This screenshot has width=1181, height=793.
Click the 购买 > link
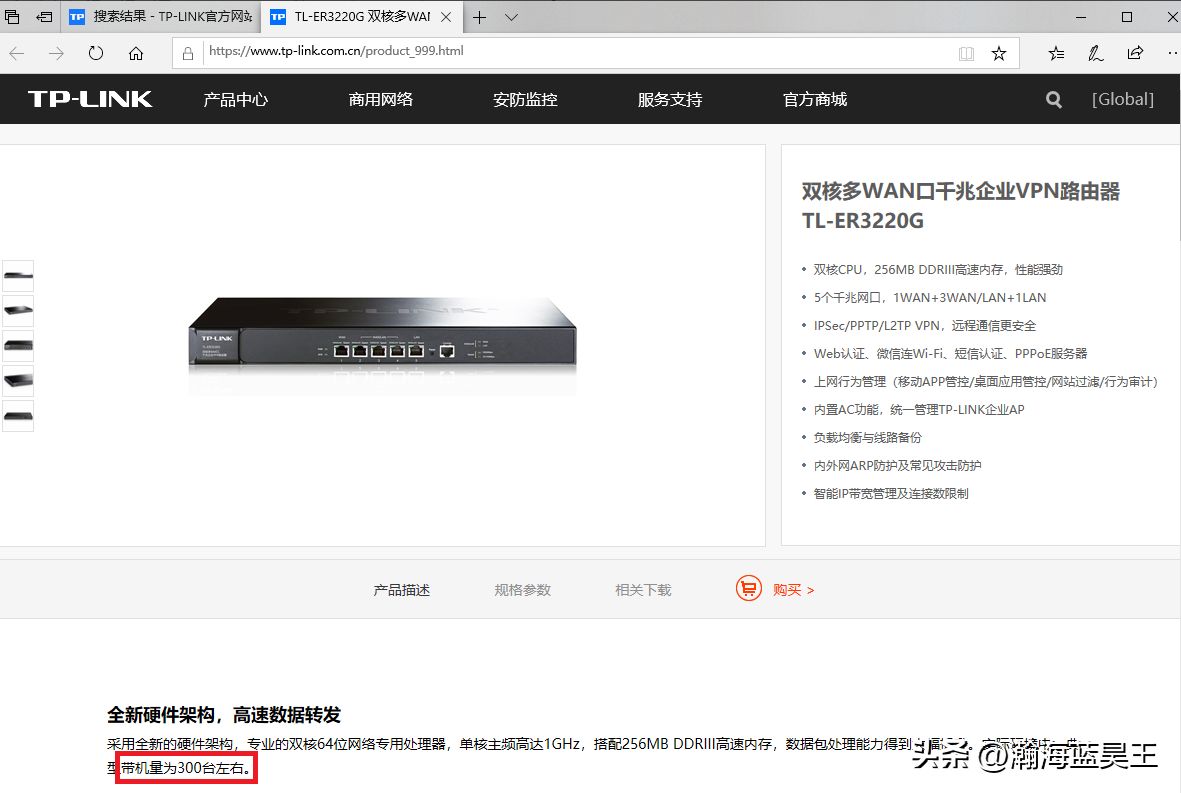[x=793, y=590]
